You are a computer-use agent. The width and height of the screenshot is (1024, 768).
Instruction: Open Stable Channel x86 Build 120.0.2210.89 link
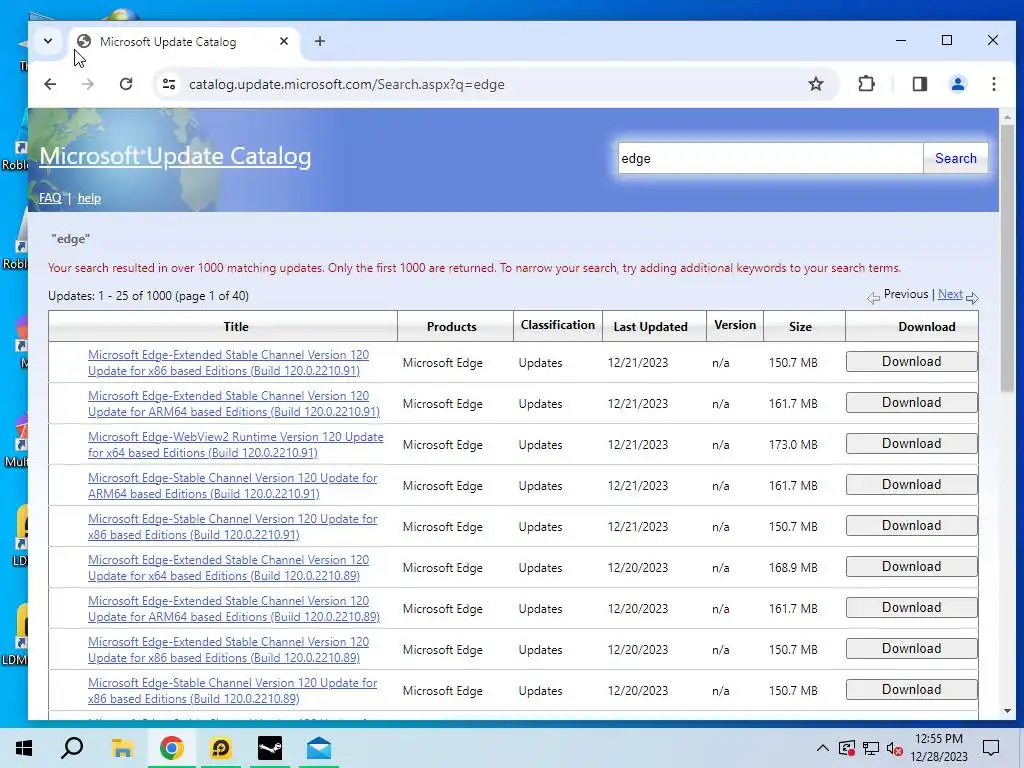[x=232, y=691]
